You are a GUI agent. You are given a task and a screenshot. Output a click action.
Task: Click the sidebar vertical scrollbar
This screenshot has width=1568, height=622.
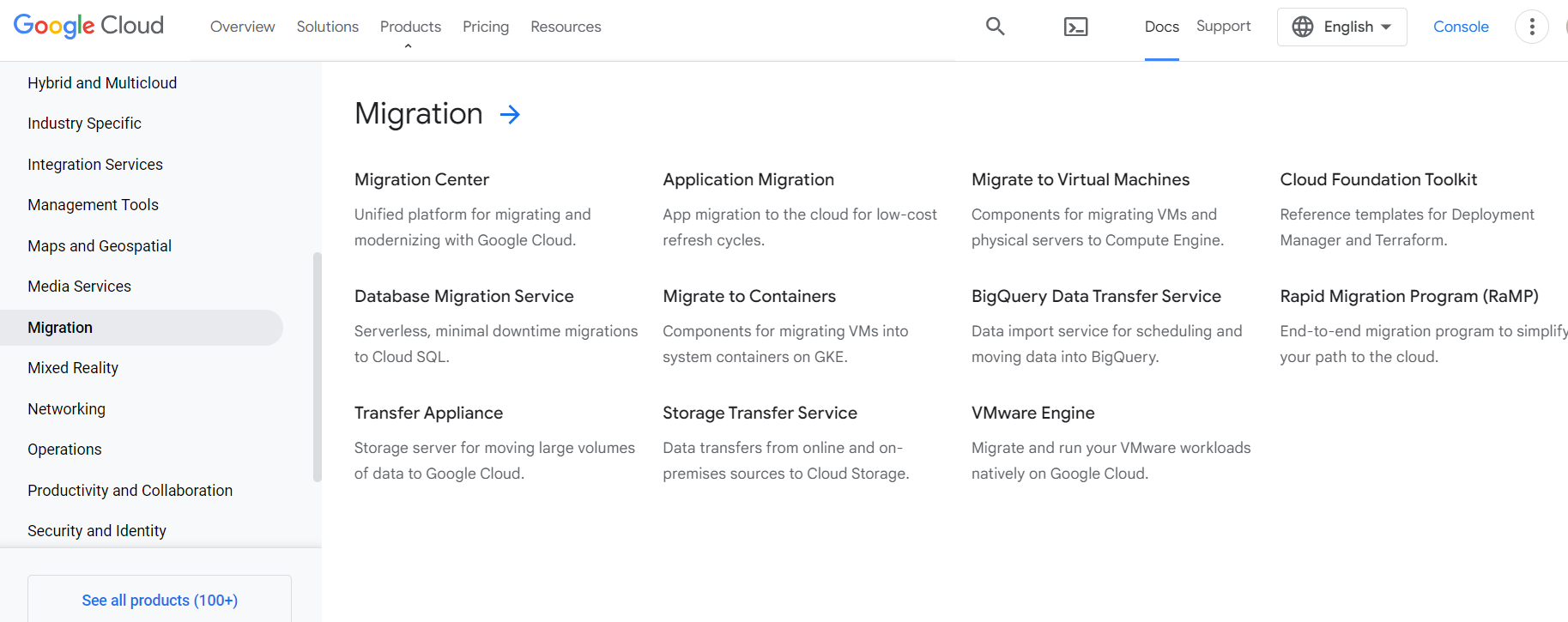[x=317, y=367]
